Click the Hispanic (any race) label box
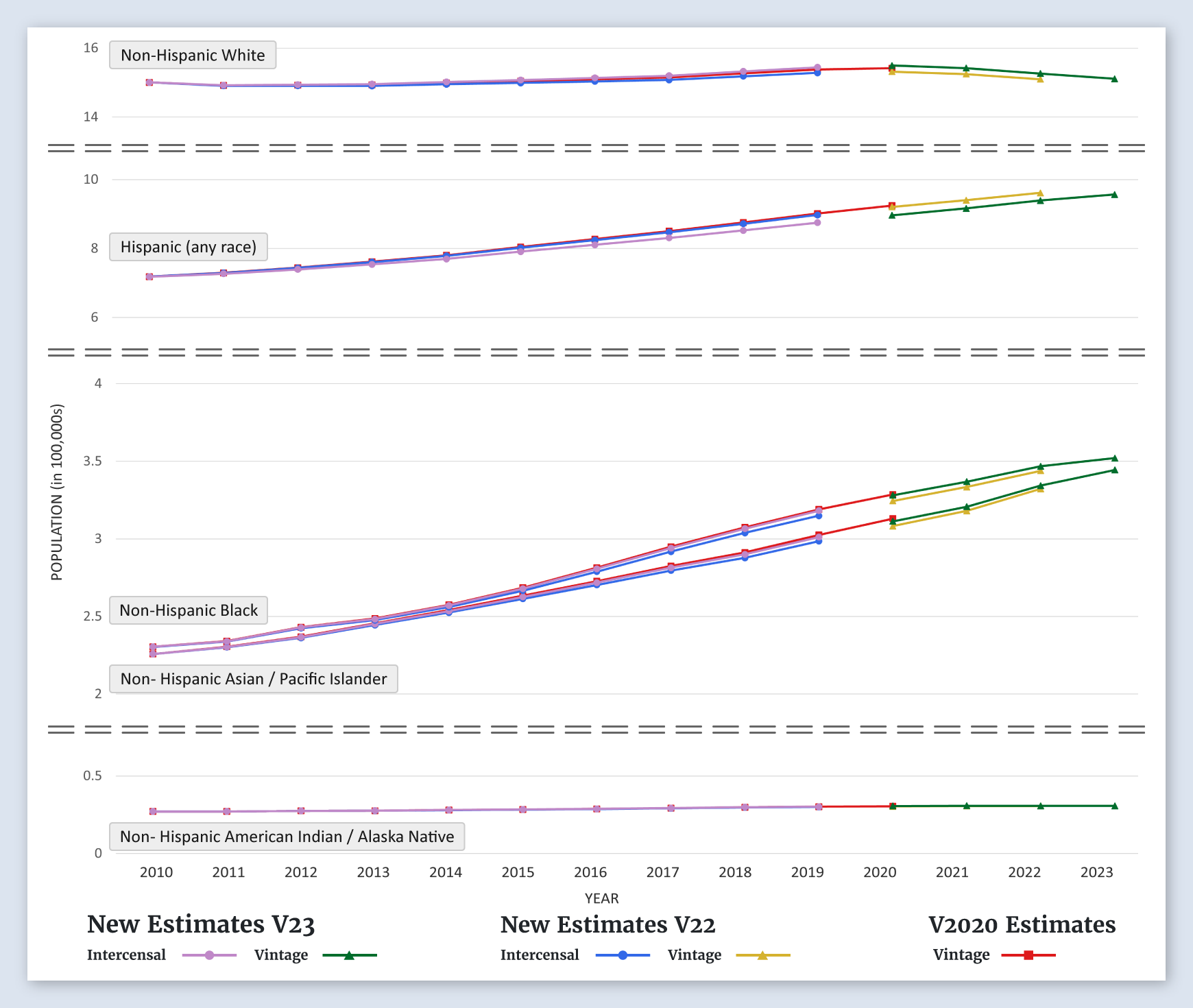This screenshot has height=1008, width=1193. click(x=189, y=247)
